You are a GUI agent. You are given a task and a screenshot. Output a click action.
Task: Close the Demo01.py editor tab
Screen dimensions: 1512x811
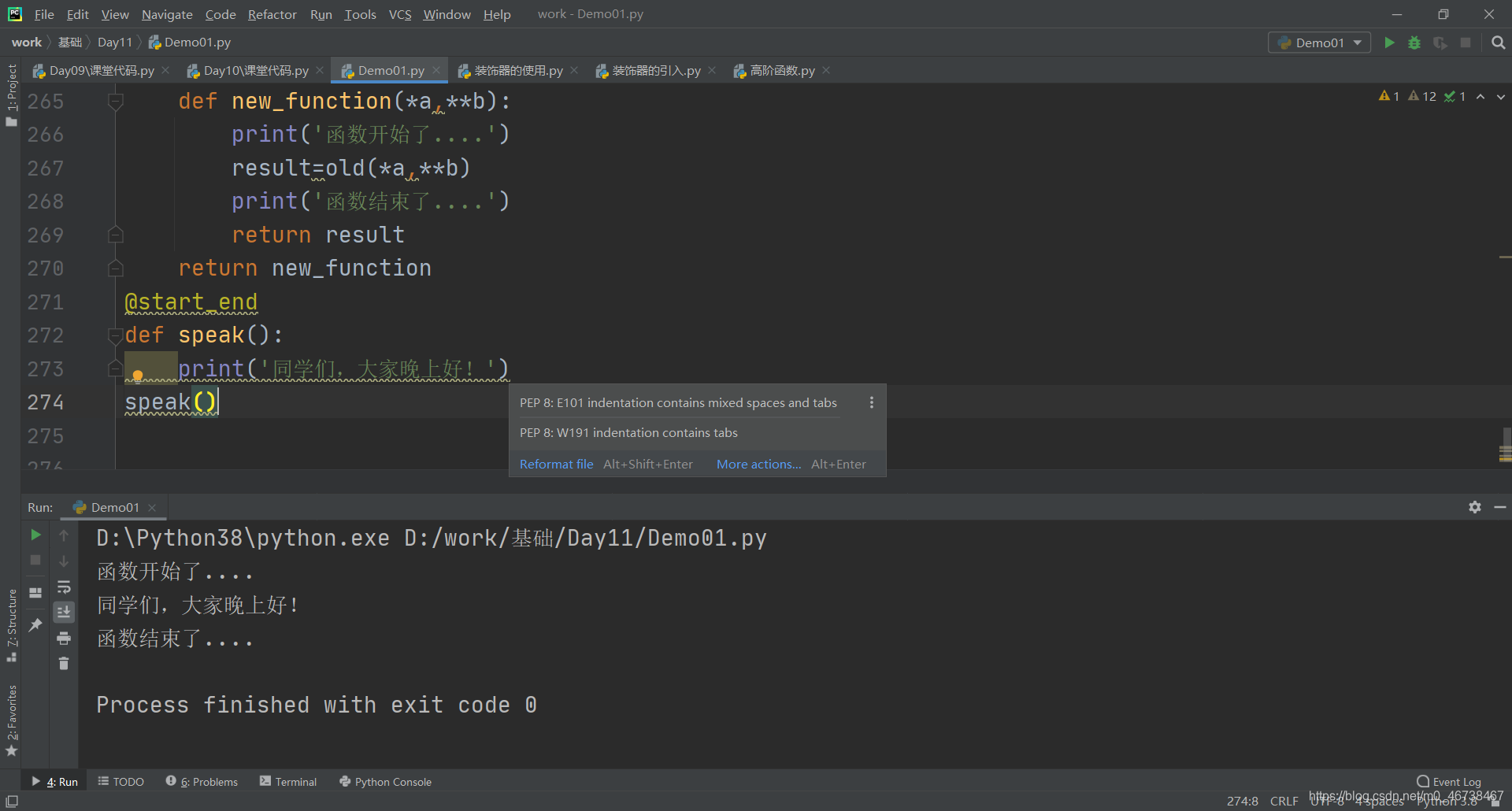click(436, 70)
